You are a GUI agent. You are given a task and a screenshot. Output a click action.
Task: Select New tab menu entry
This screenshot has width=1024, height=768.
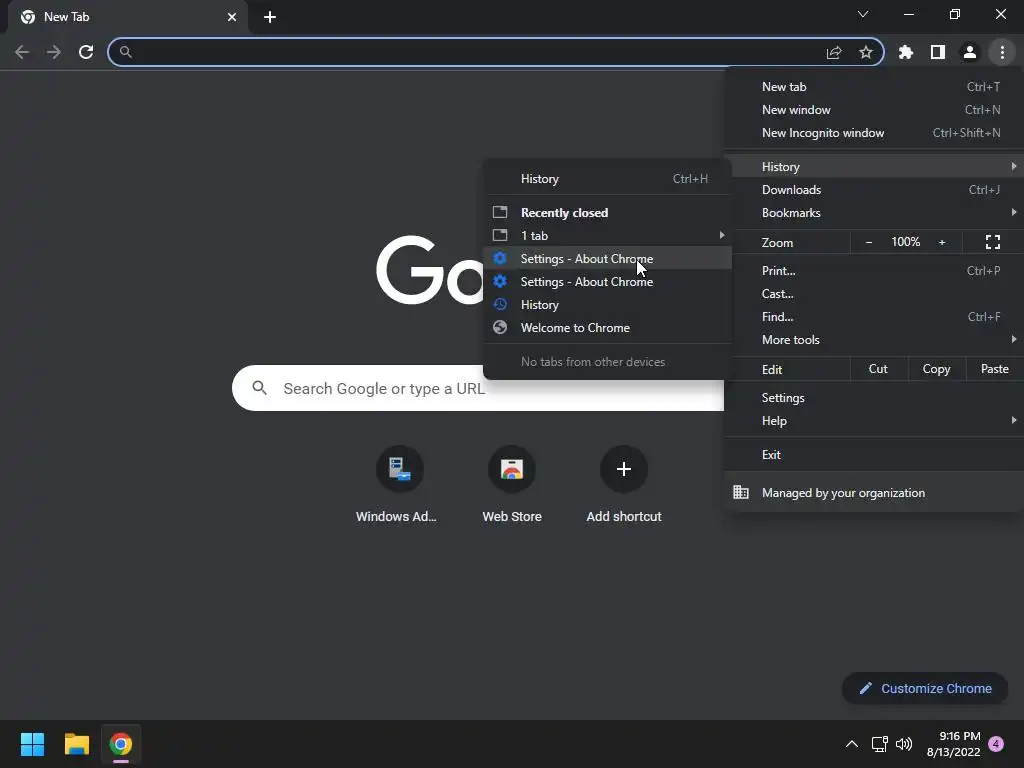pyautogui.click(x=874, y=87)
